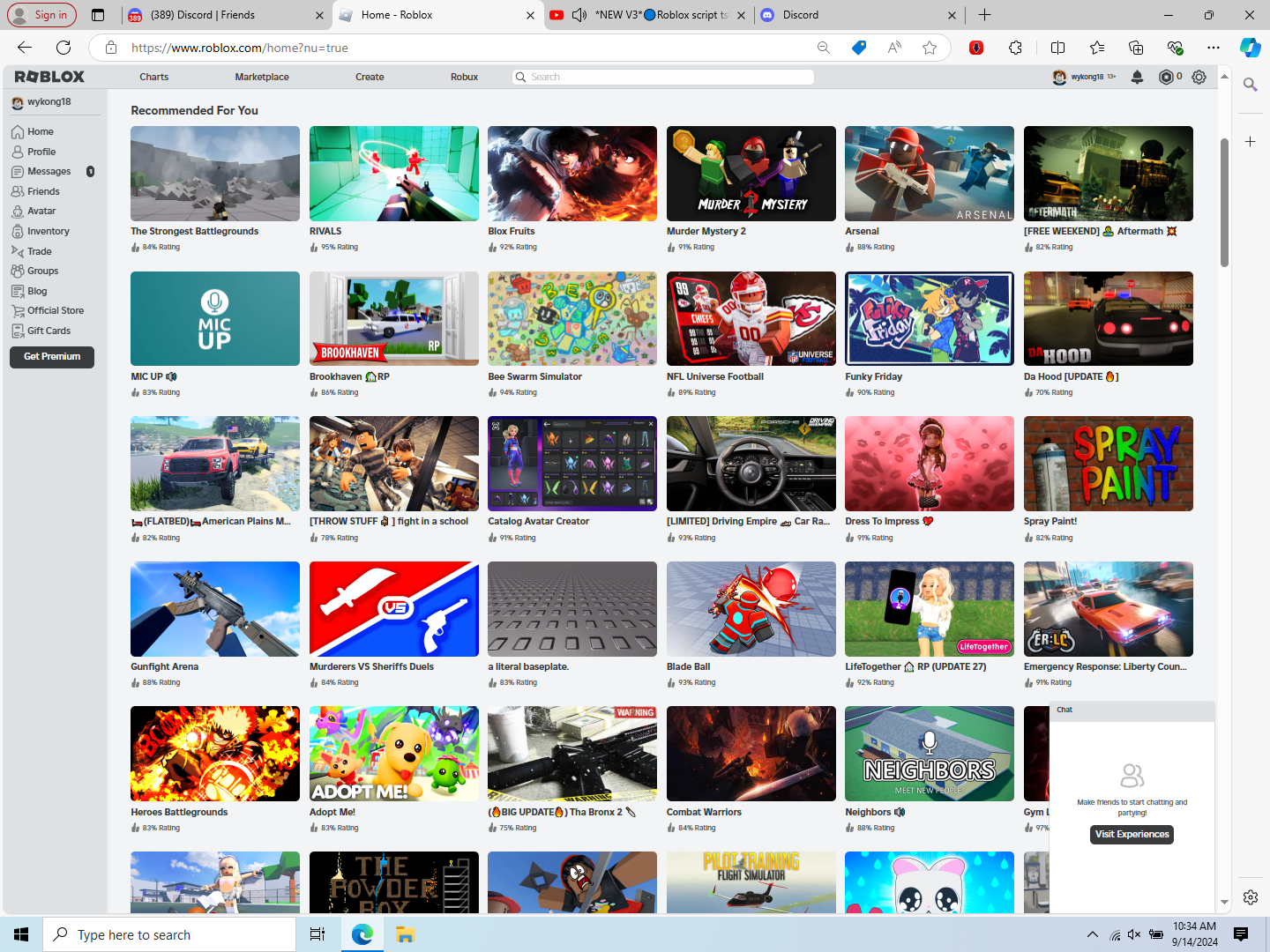This screenshot has height=952, width=1270.
Task: Click the Roblox search field
Action: pos(663,77)
